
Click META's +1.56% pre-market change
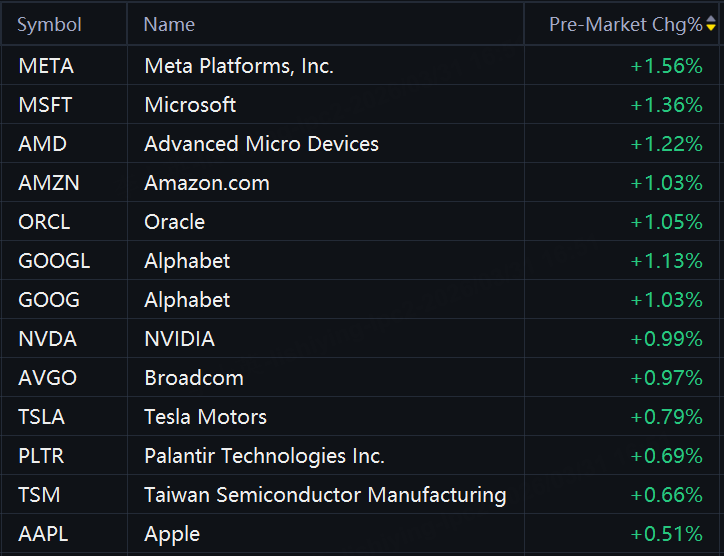click(666, 66)
